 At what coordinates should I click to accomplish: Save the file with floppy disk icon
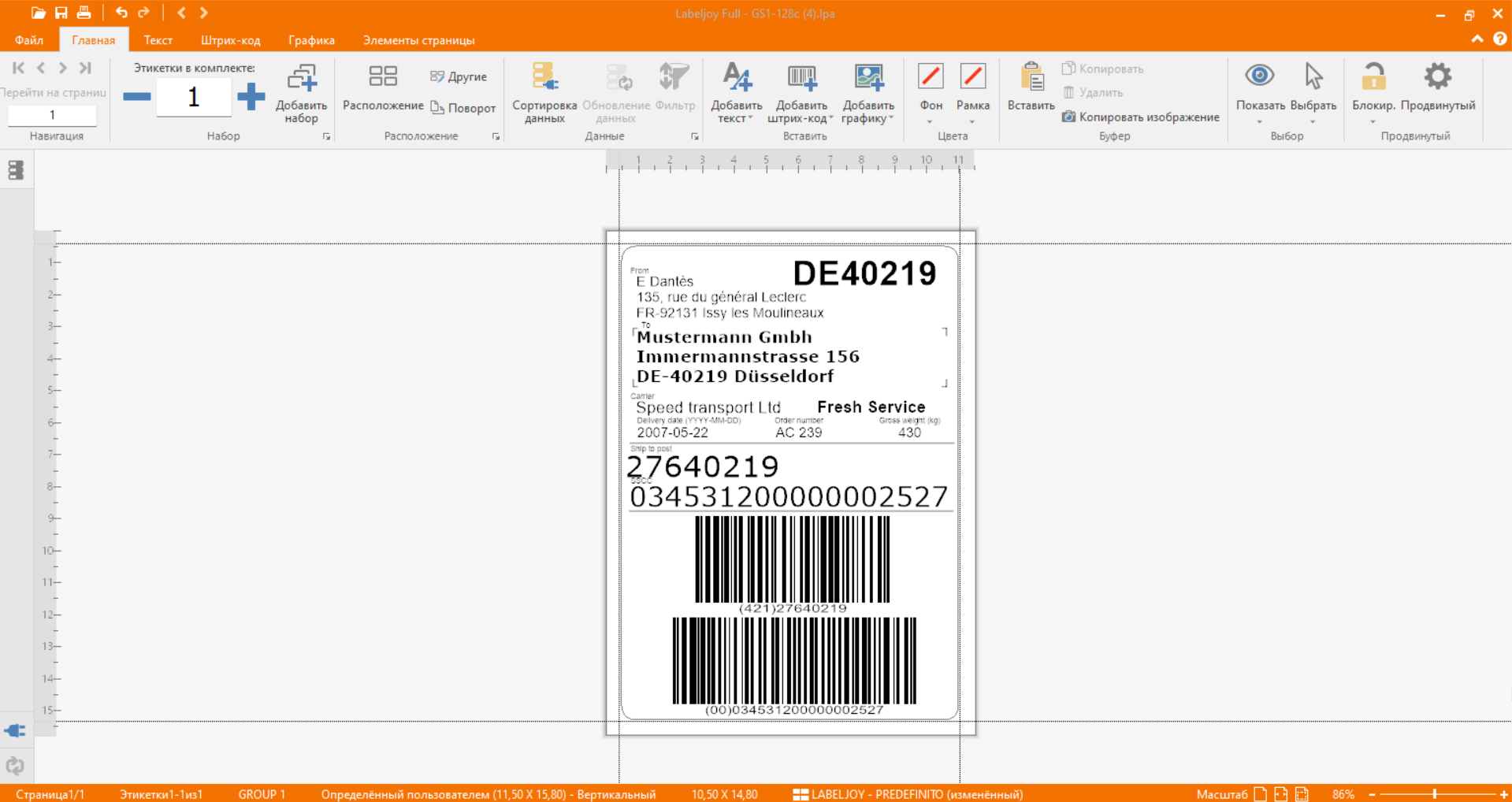pyautogui.click(x=61, y=13)
